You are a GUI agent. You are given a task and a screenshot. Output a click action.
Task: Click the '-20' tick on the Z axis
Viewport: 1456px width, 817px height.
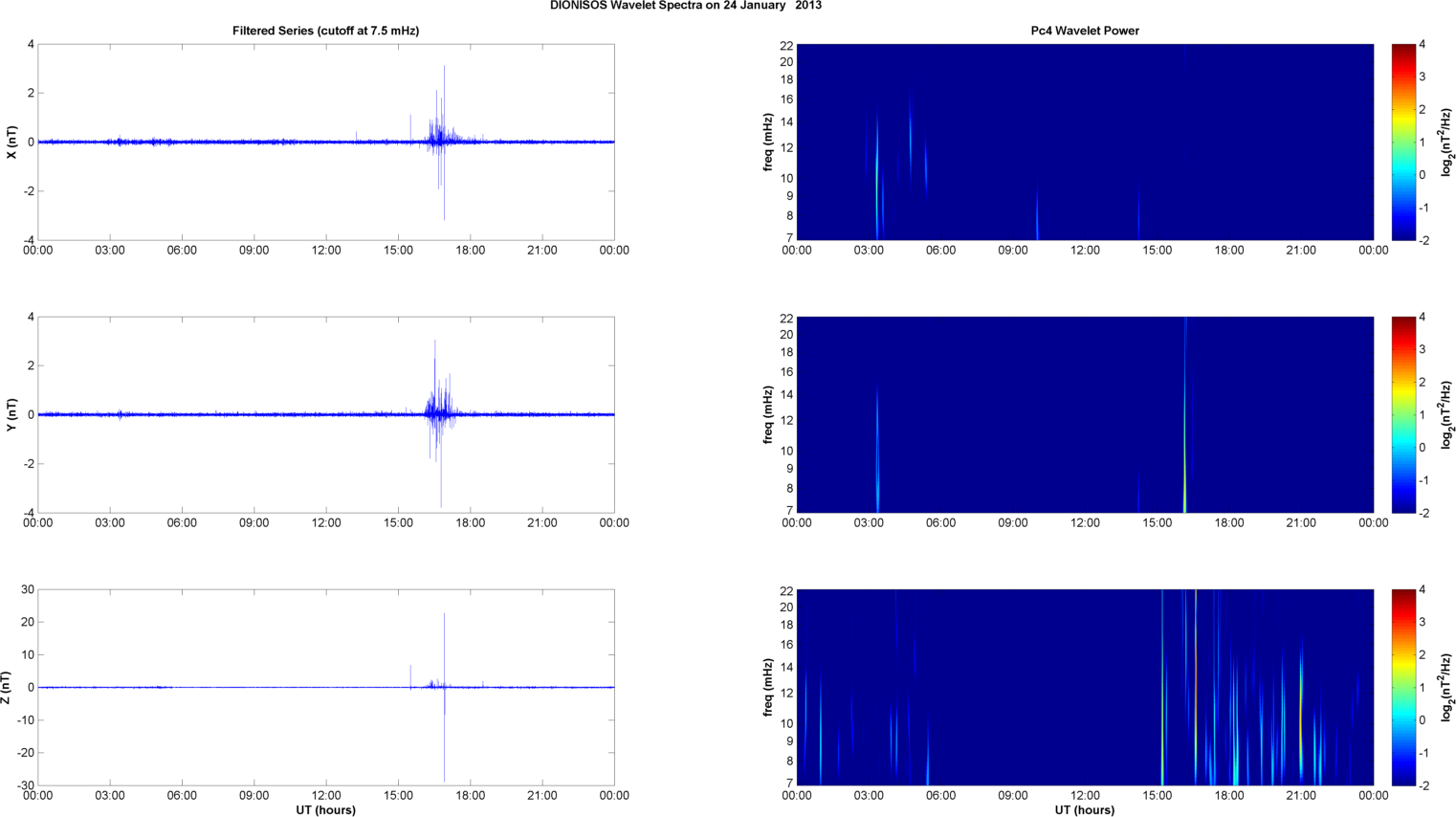26,753
